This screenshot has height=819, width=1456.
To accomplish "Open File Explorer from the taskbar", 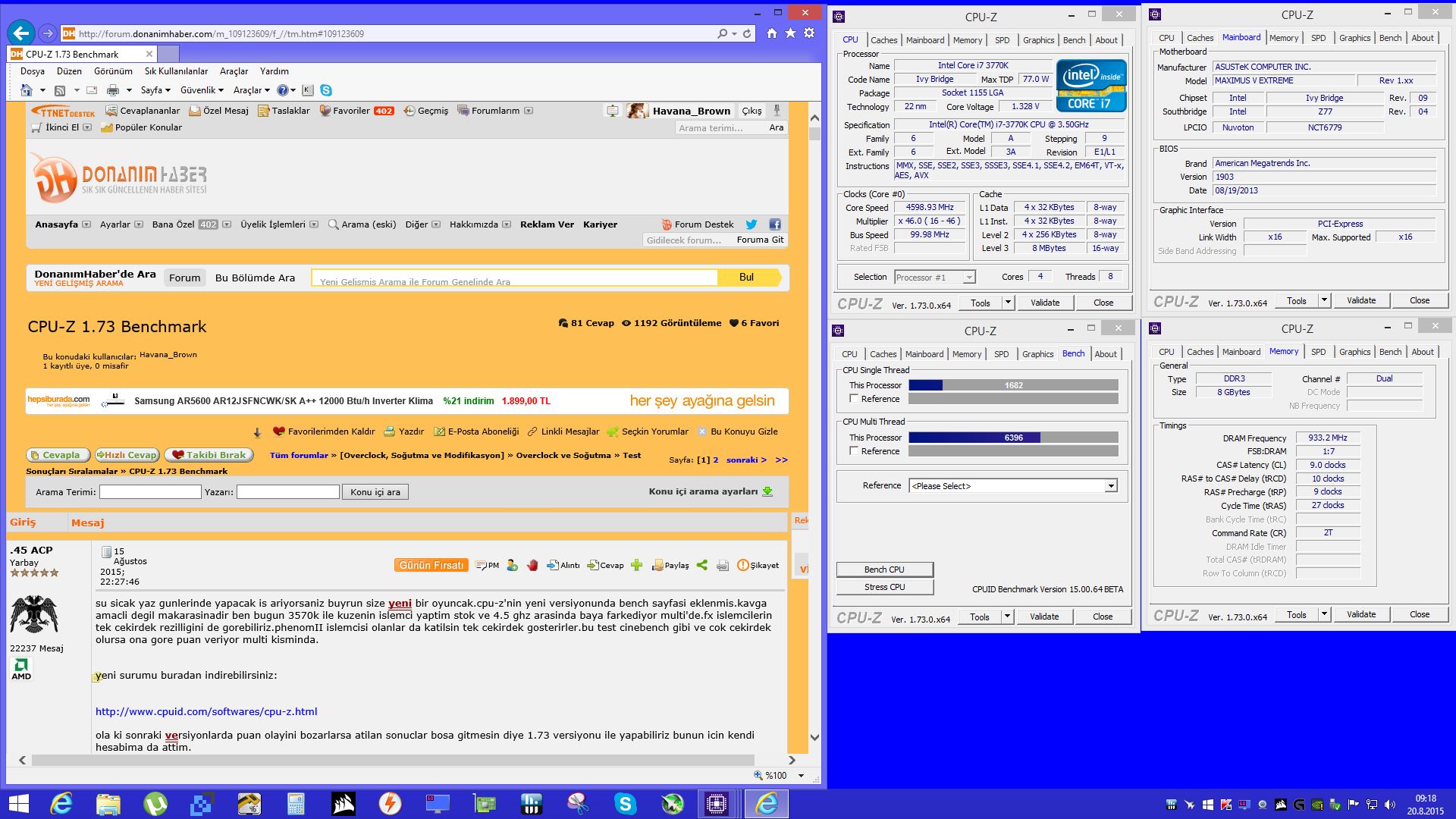I will click(x=108, y=803).
